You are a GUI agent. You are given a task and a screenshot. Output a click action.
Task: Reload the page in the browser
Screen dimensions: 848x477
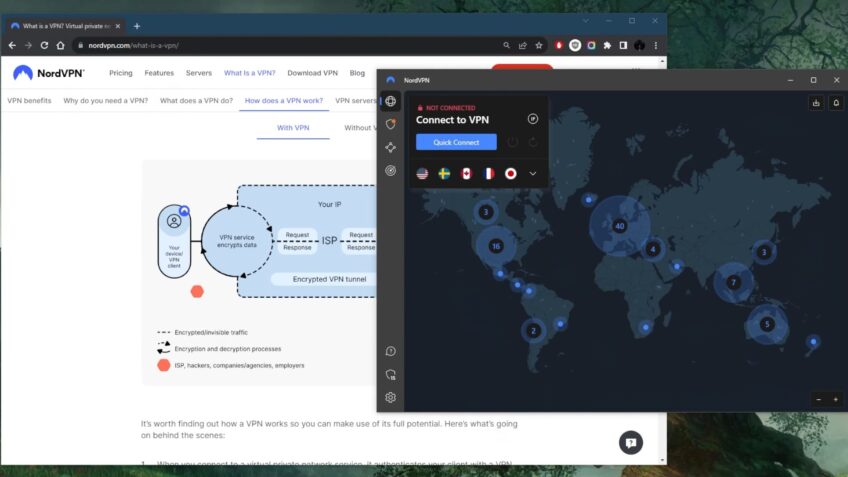point(44,45)
